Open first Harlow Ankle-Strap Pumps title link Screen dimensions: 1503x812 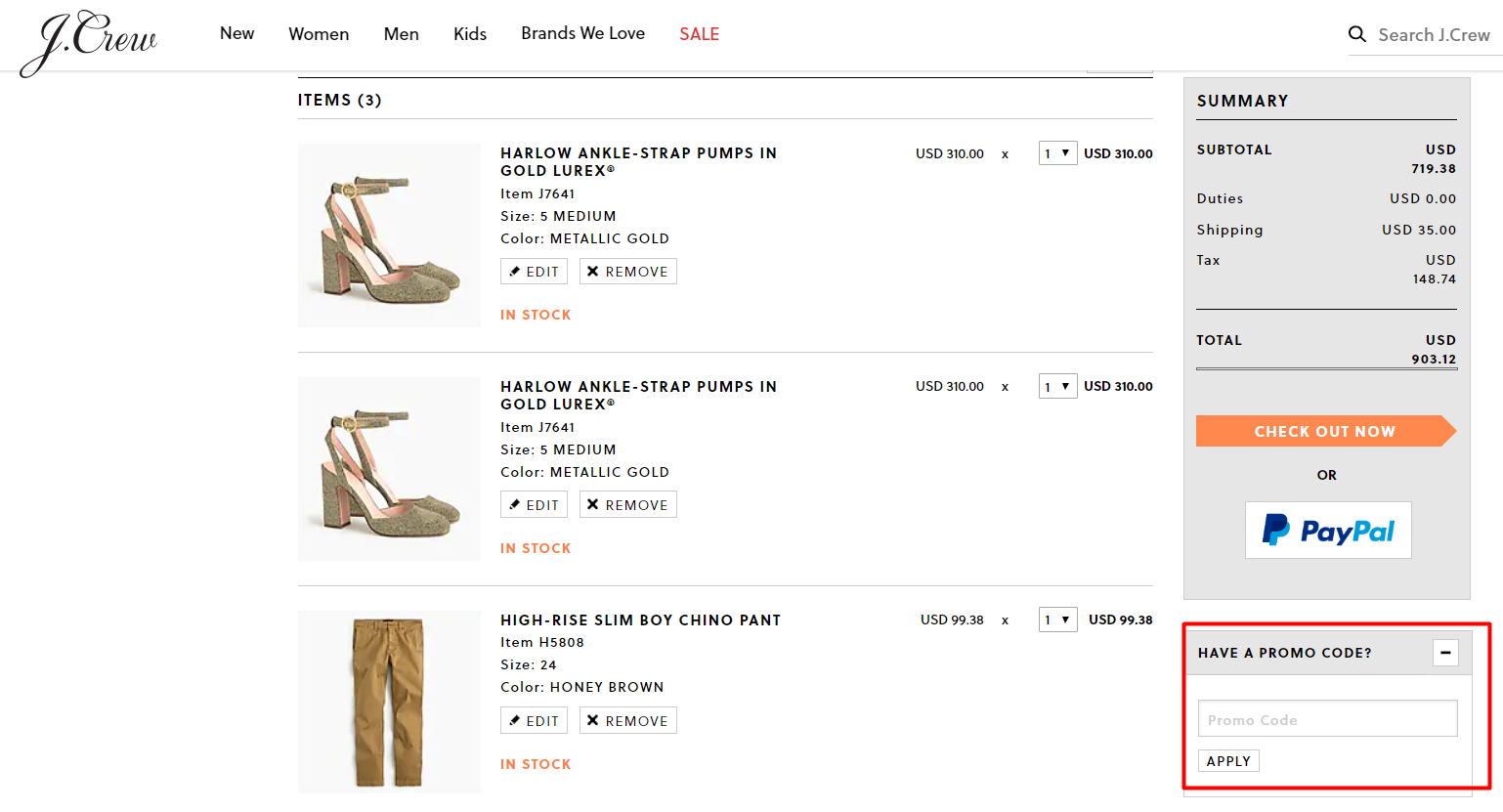click(x=638, y=162)
